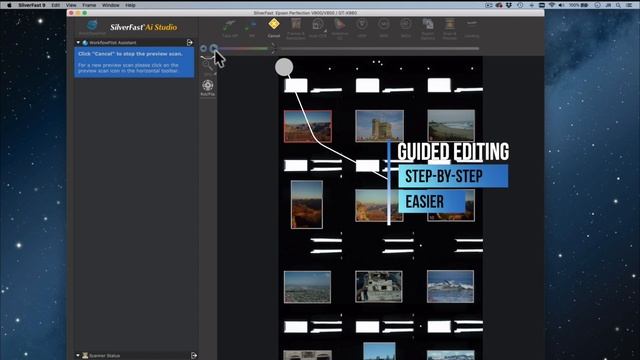
Task: Click the small rotate icon beside the progress bar
Action: click(273, 49)
